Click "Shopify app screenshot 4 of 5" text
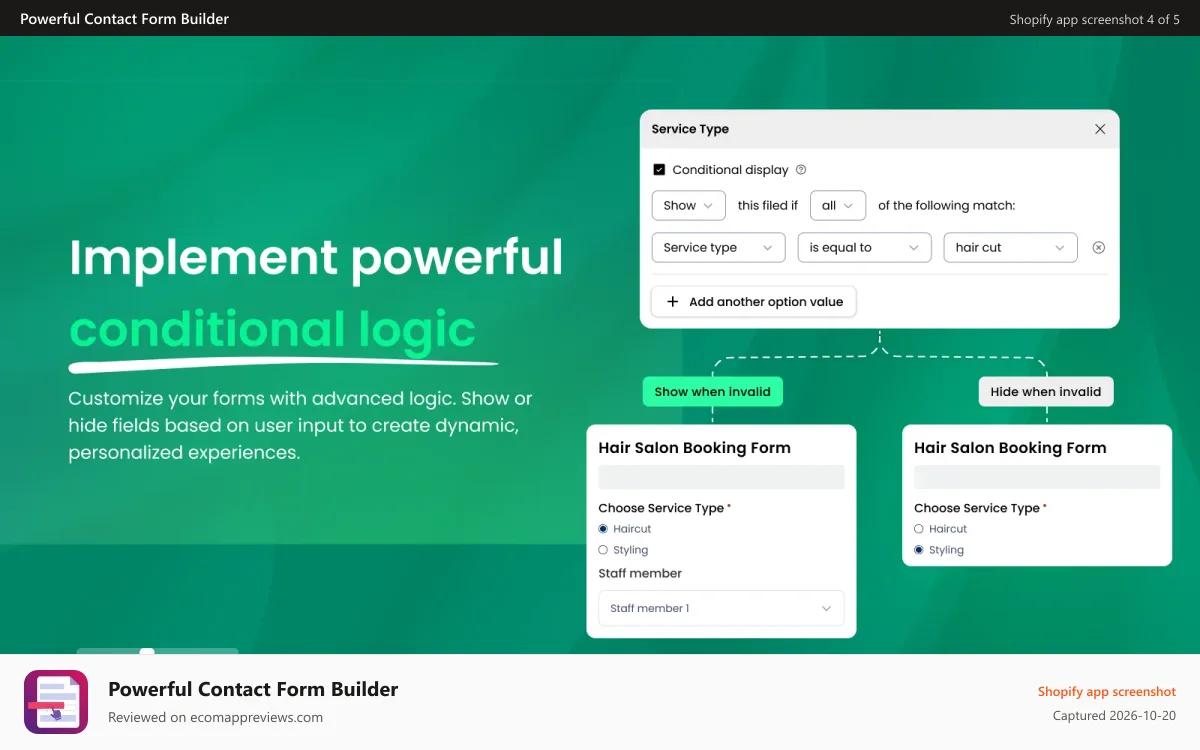1200x750 pixels. (x=1095, y=19)
